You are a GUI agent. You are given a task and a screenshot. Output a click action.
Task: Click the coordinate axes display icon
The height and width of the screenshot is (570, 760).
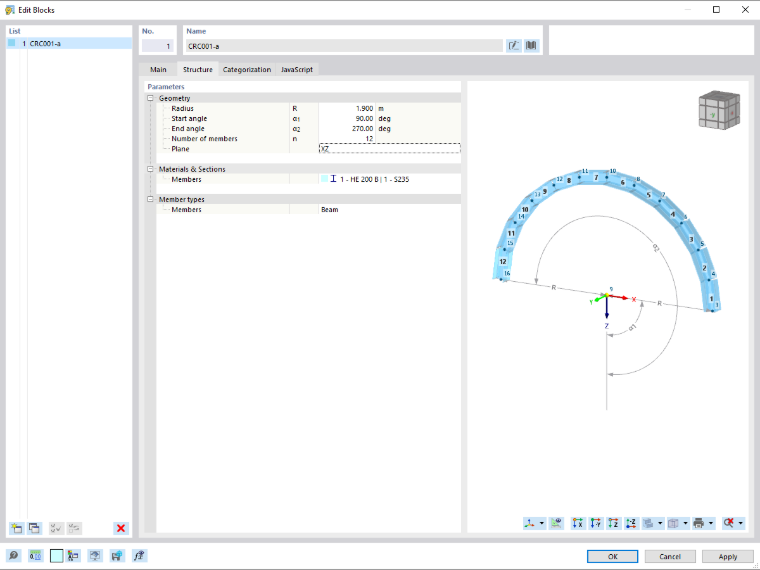coord(530,523)
